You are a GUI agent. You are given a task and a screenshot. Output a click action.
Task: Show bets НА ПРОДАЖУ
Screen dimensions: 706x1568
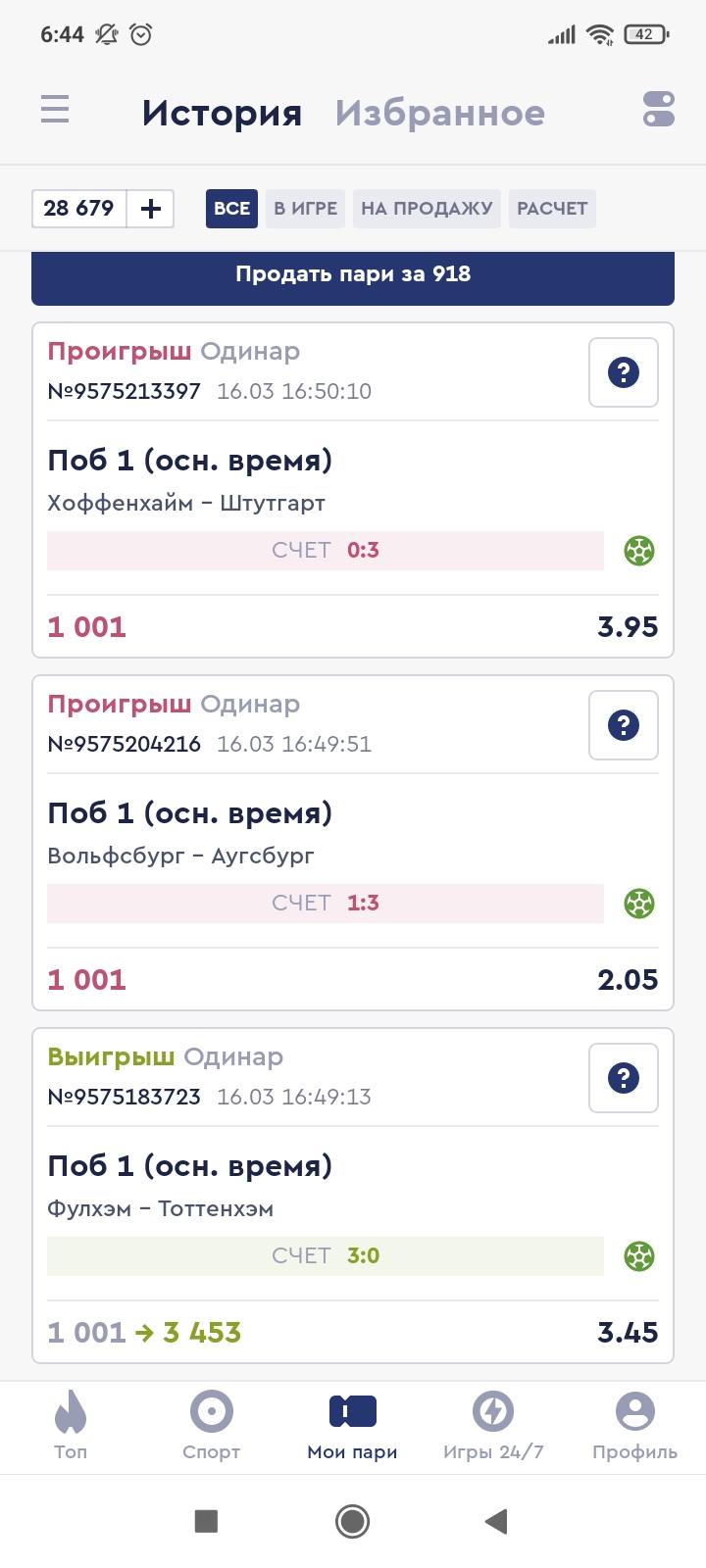click(x=427, y=209)
